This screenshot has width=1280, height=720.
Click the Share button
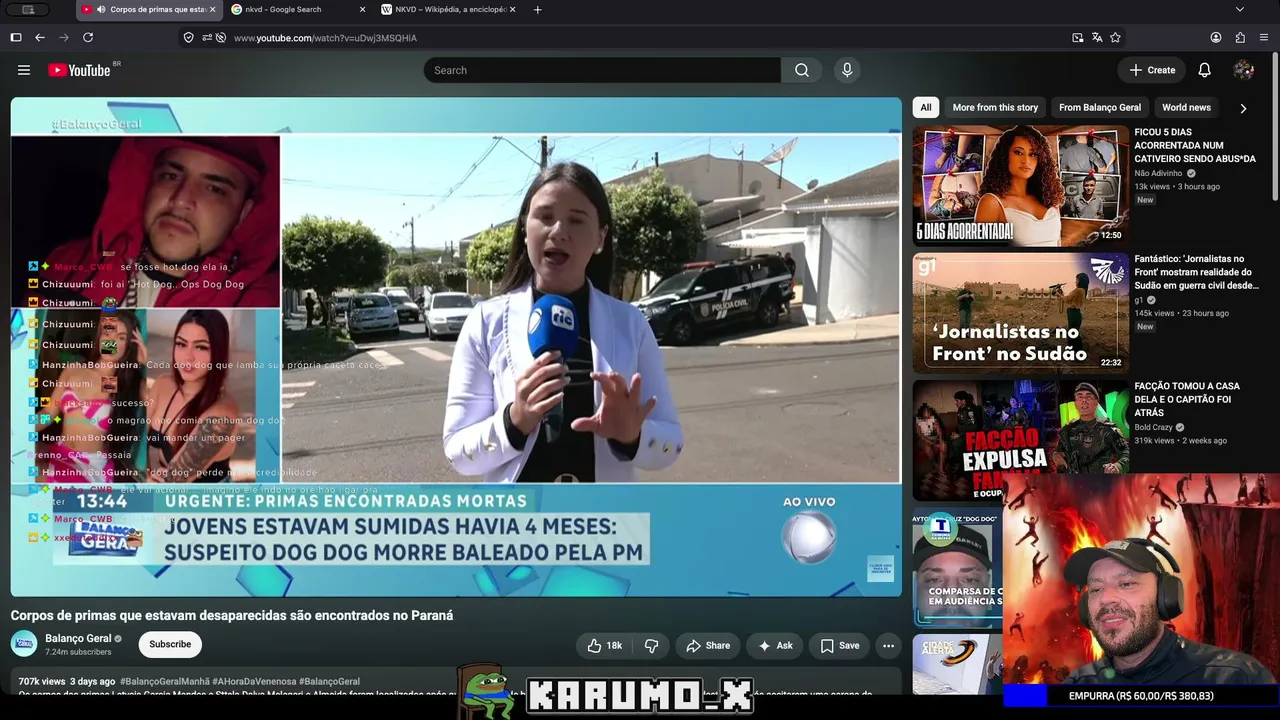point(707,646)
